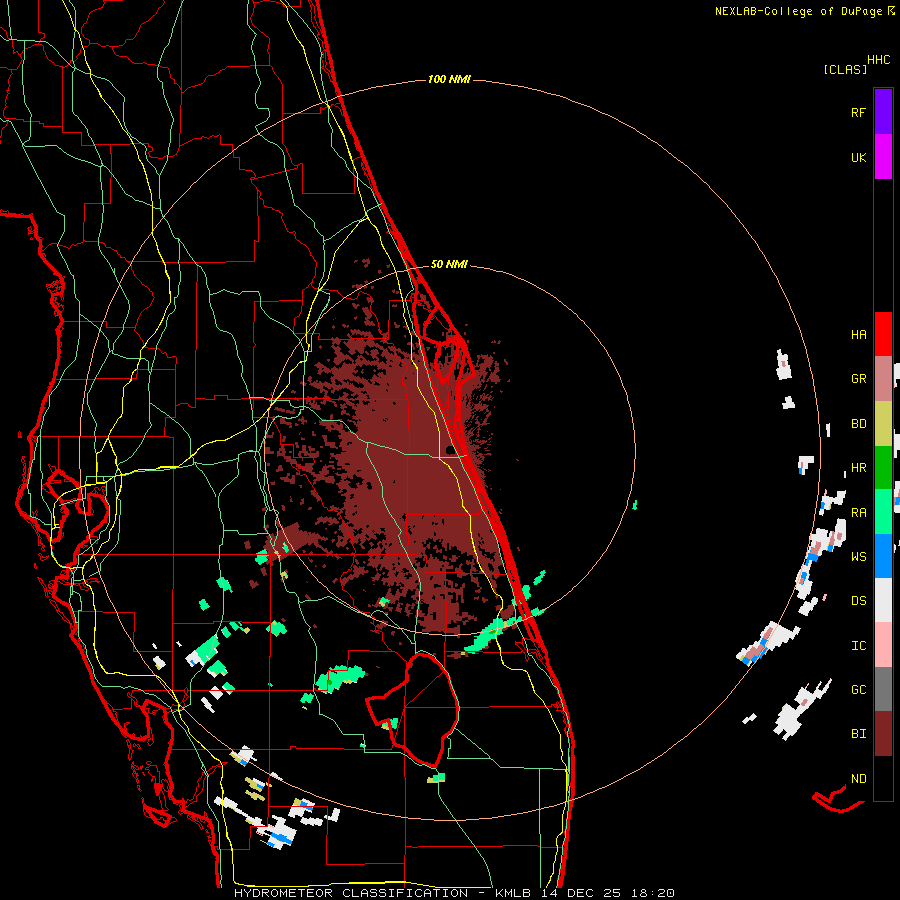
Task: Click the RA legend label
Action: tap(858, 513)
